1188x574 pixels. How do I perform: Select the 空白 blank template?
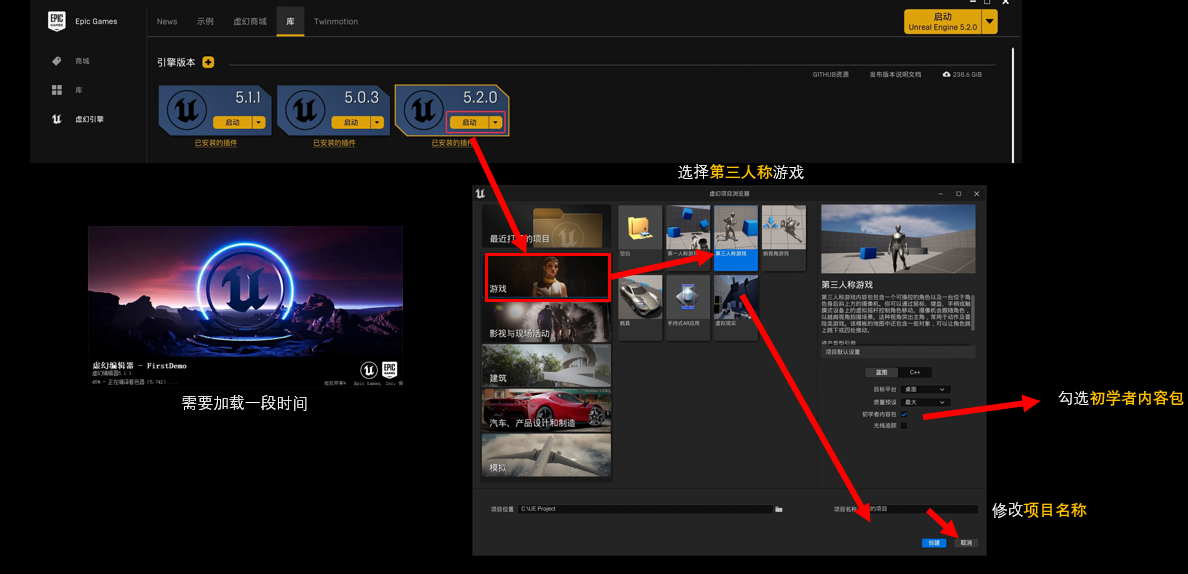pos(639,239)
